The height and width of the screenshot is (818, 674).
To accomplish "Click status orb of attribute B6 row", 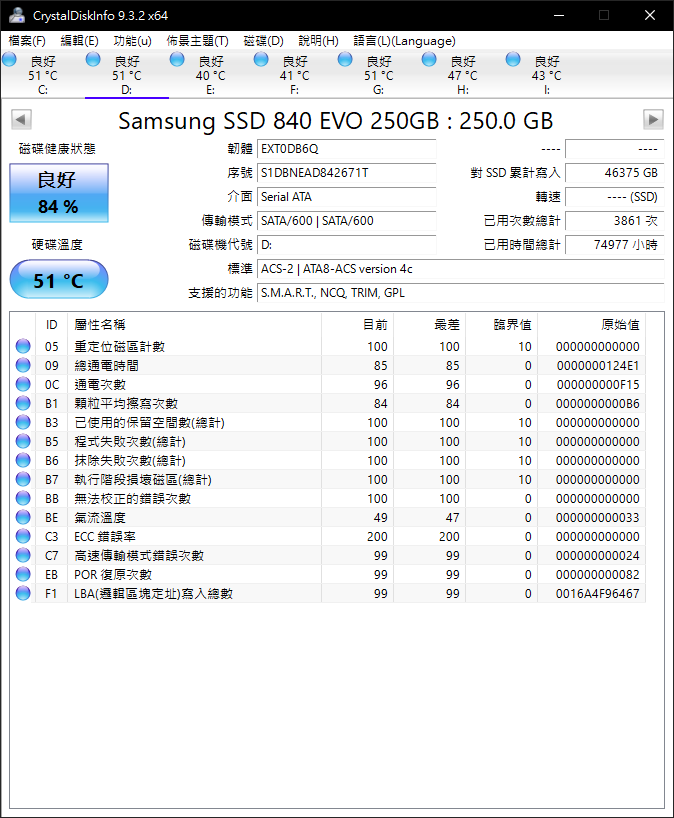I will 23,460.
